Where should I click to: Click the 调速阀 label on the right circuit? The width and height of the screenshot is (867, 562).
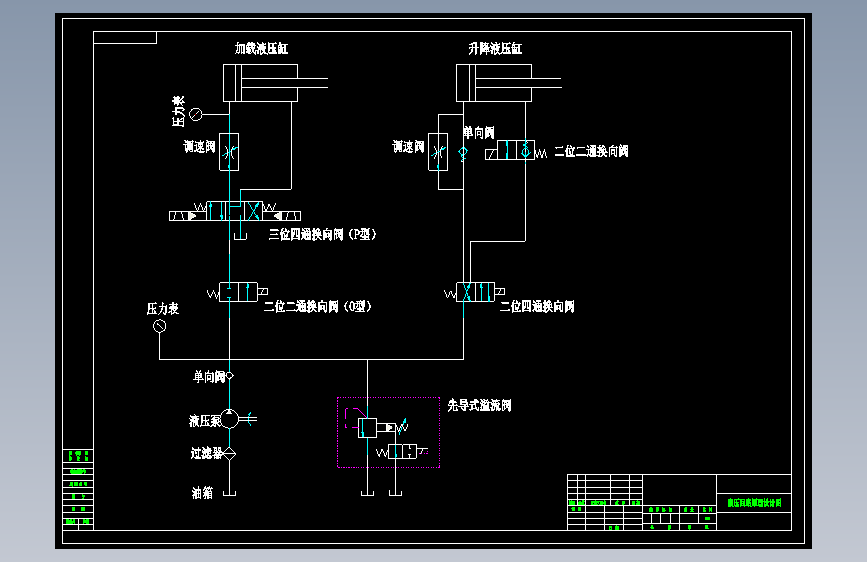point(408,147)
